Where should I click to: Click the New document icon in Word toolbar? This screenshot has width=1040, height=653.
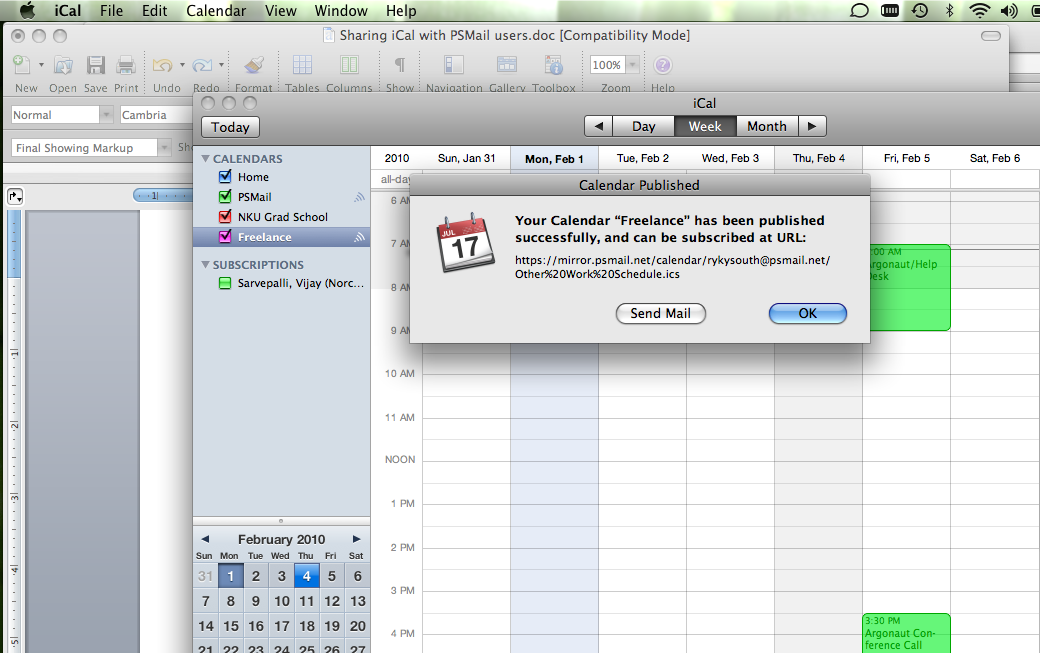pos(22,65)
